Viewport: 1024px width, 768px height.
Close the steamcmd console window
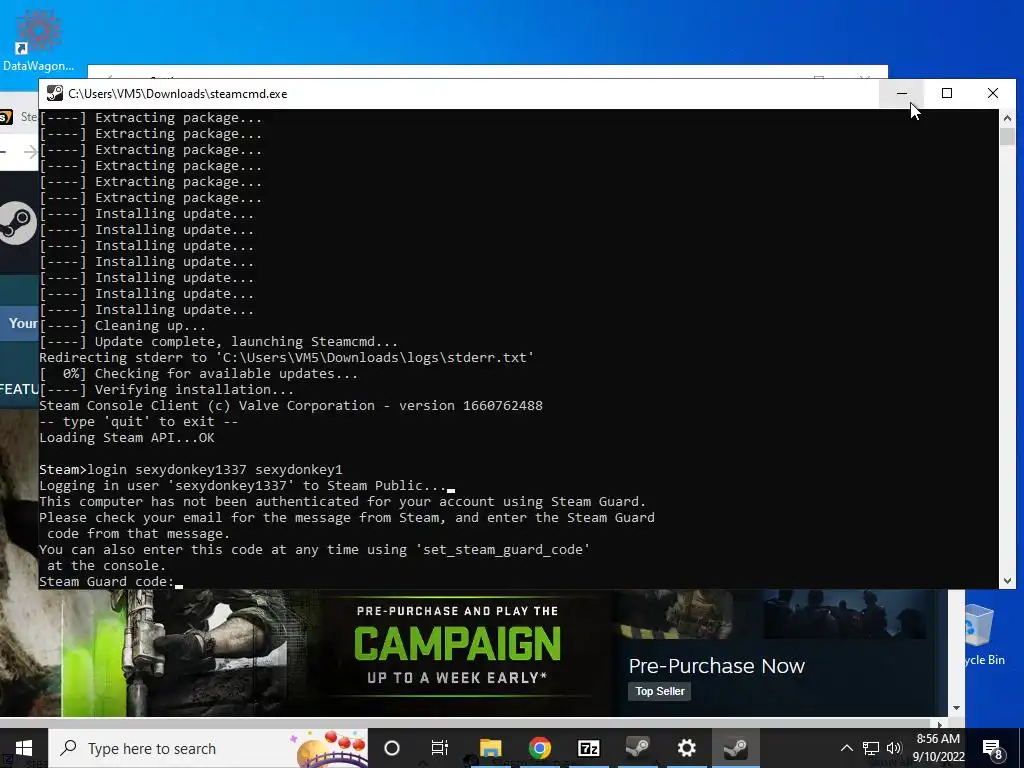point(993,93)
